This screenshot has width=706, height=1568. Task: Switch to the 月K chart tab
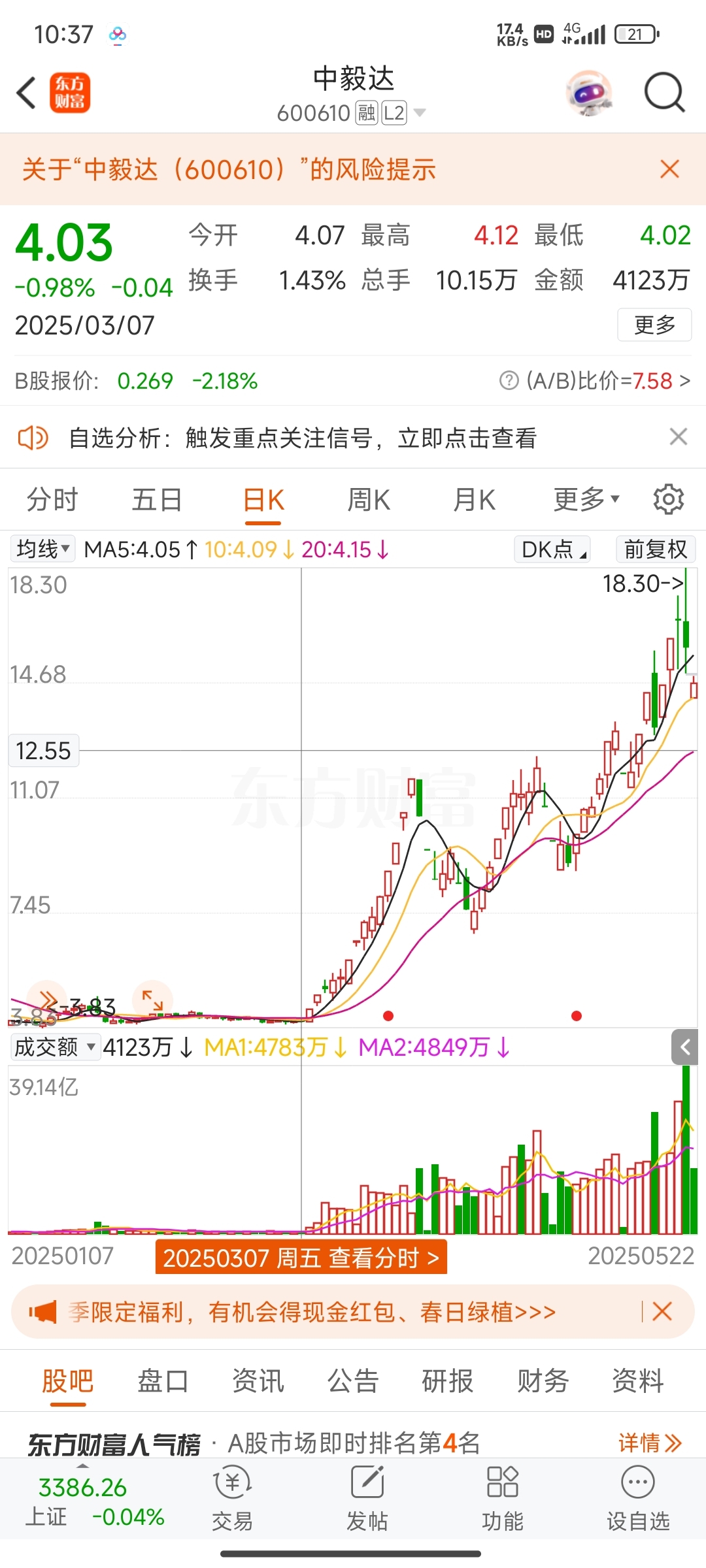474,500
